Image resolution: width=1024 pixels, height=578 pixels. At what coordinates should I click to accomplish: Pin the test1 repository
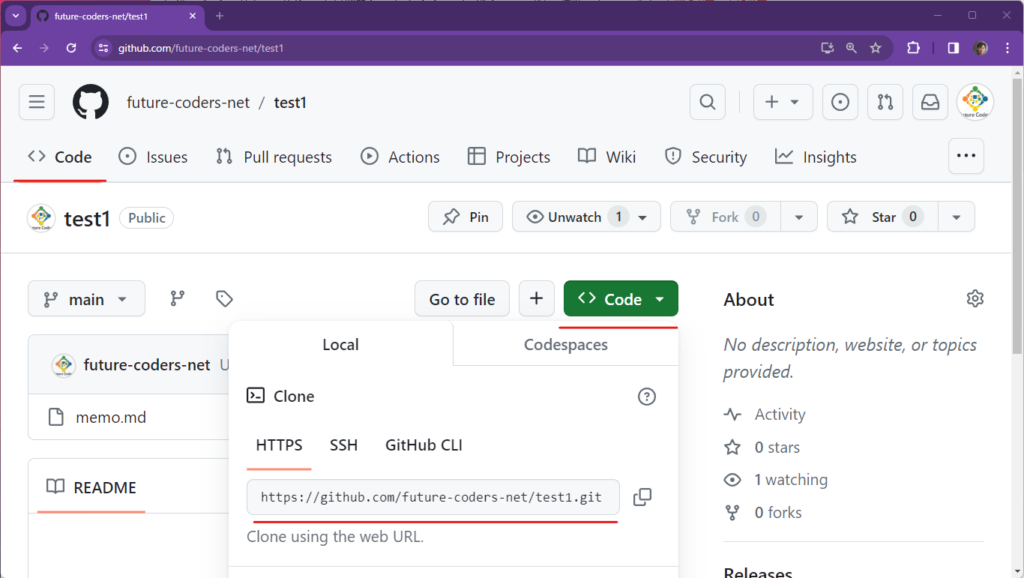click(466, 217)
